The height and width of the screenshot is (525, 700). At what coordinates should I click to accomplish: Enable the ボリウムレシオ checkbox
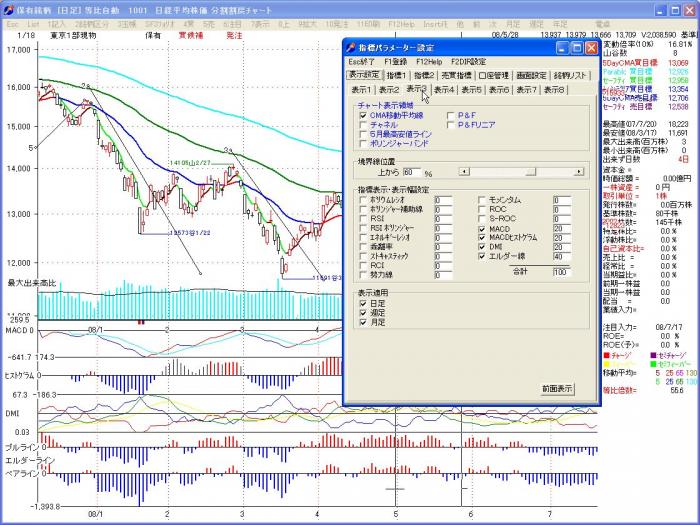(363, 200)
